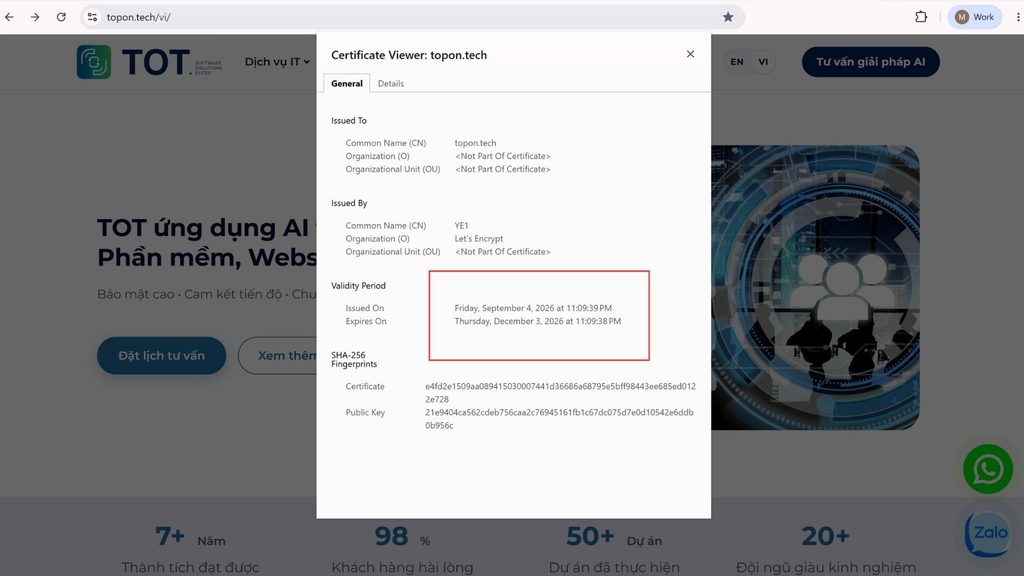Click the Let's Encrypt organization value
Image resolution: width=1024 pixels, height=576 pixels.
click(x=479, y=238)
